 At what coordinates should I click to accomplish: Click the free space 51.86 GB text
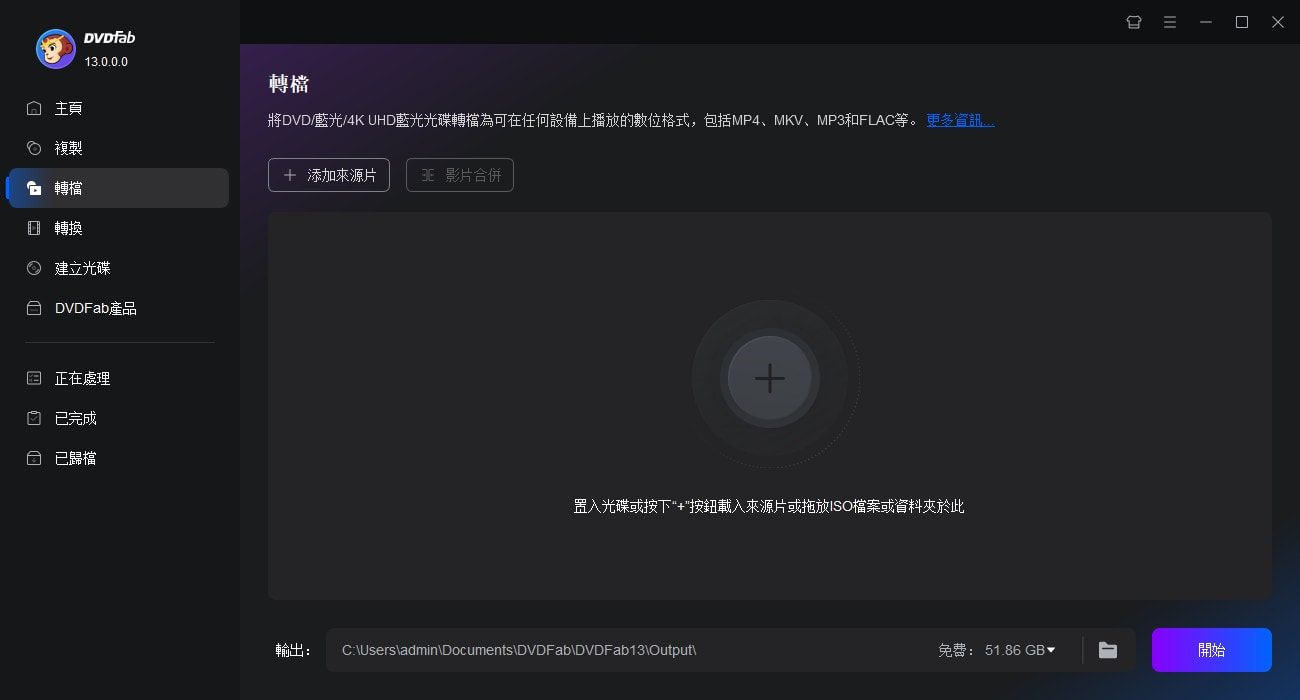click(1014, 650)
